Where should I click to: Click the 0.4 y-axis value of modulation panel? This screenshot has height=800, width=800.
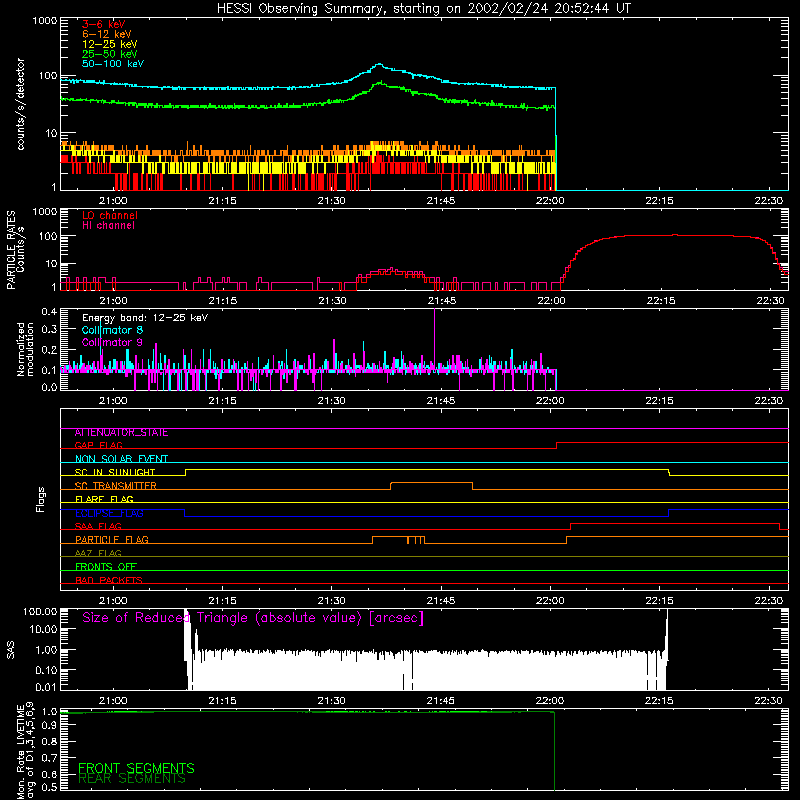click(x=49, y=311)
